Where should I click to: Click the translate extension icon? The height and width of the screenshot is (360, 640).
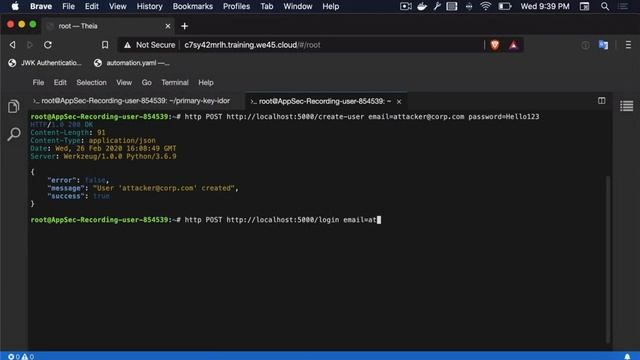click(x=603, y=45)
